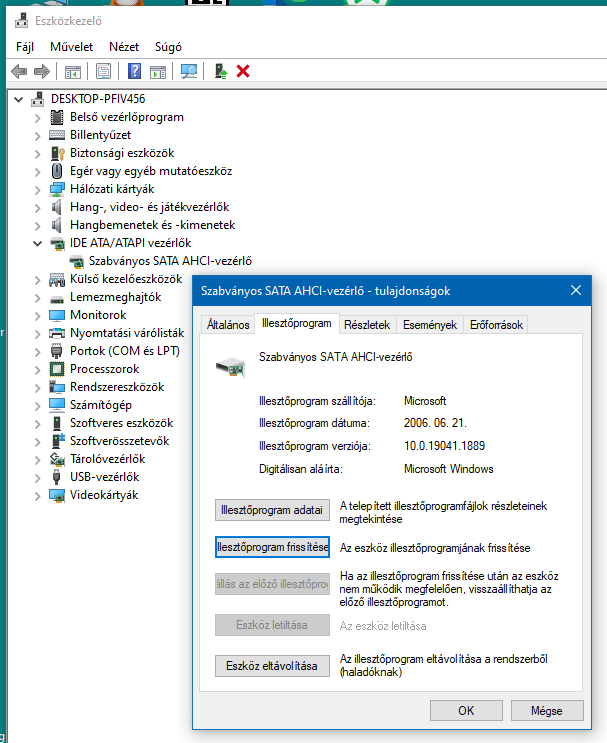The image size is (607, 743).
Task: Click Scan for hardware changes monitor icon
Action: [x=189, y=72]
